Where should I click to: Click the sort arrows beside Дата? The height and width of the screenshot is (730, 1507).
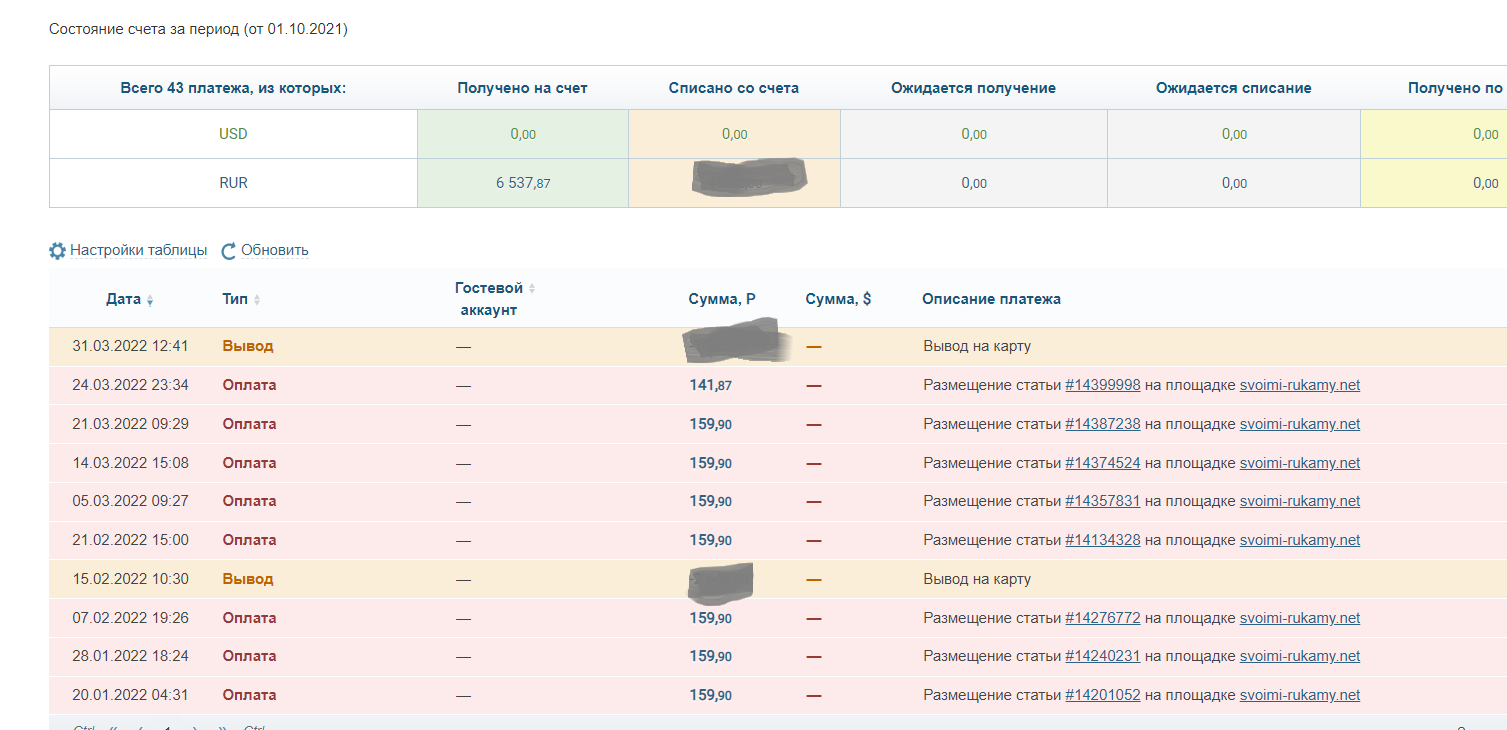pyautogui.click(x=150, y=300)
